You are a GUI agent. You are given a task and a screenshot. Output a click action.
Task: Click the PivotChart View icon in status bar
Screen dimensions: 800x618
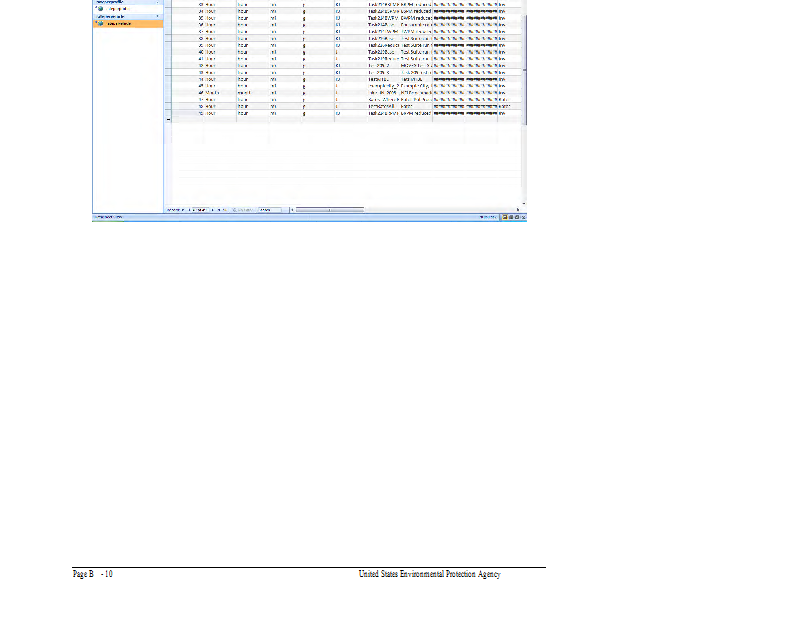tap(516, 216)
